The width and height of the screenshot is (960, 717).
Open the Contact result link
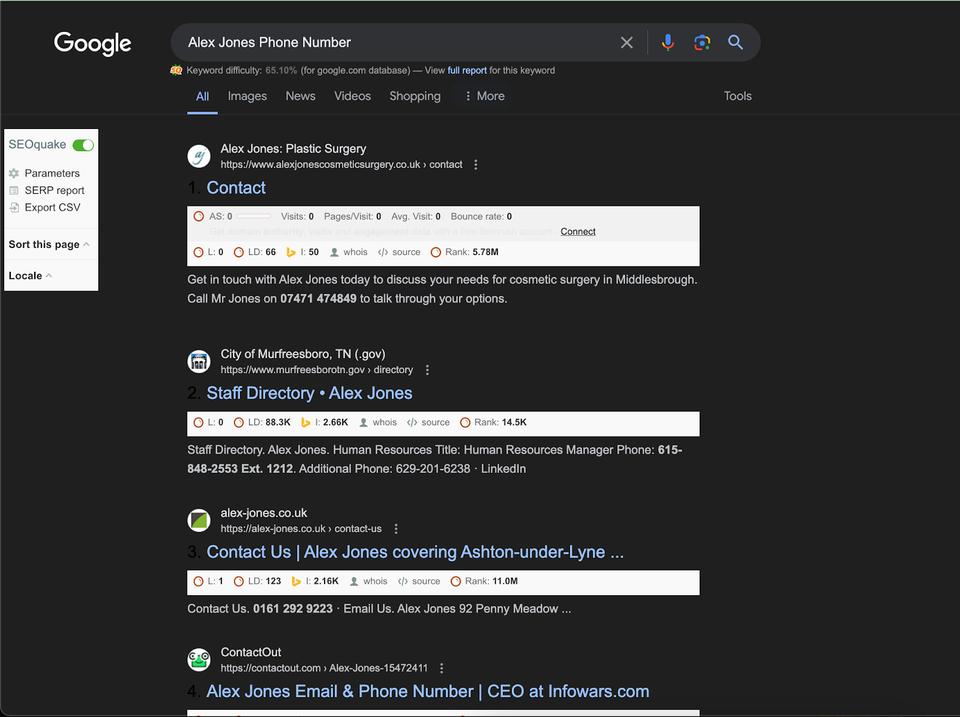coord(236,187)
